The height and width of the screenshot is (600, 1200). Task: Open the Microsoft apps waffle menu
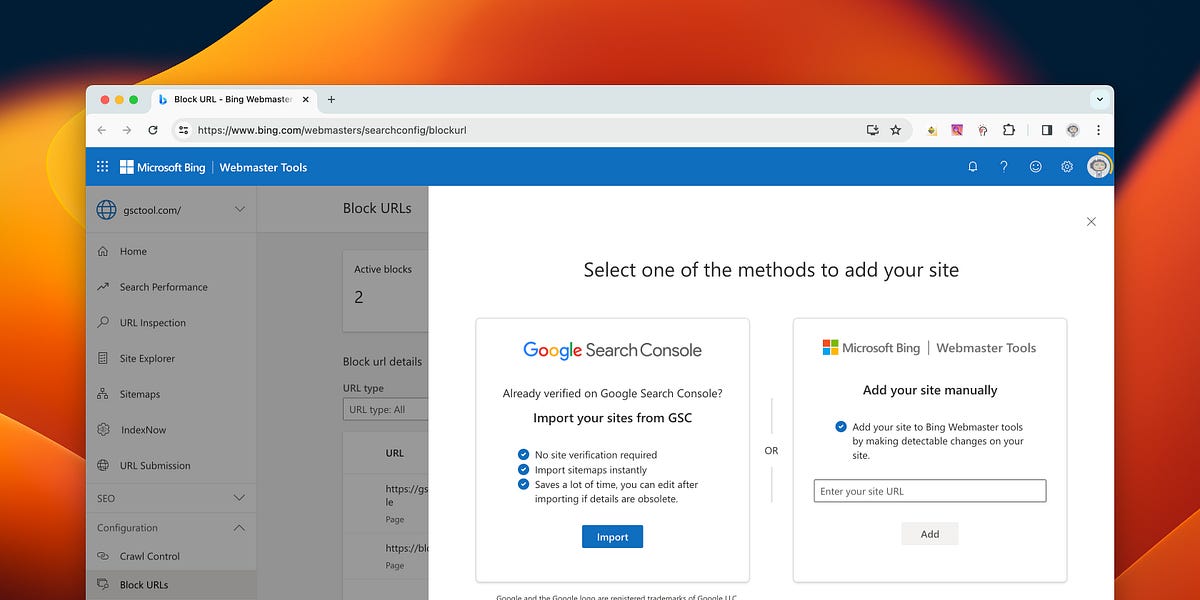click(101, 166)
